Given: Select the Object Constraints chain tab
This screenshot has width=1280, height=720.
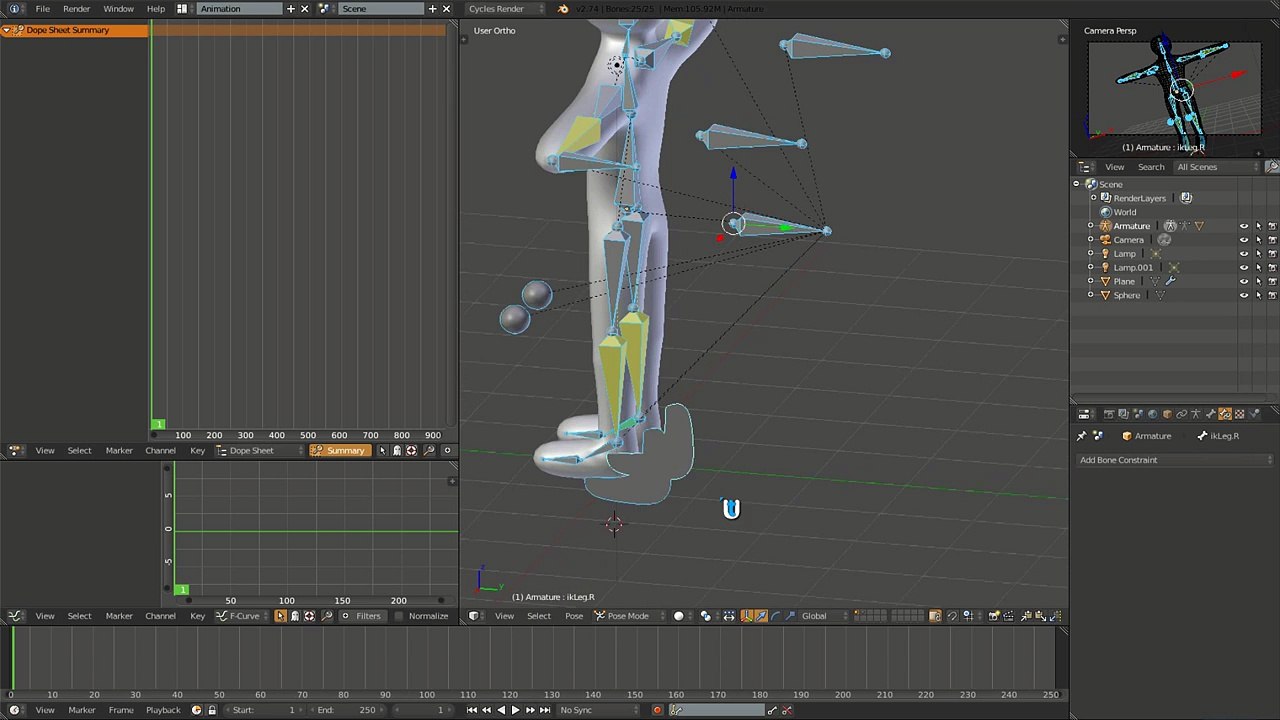Looking at the screenshot, I should point(1182,414).
